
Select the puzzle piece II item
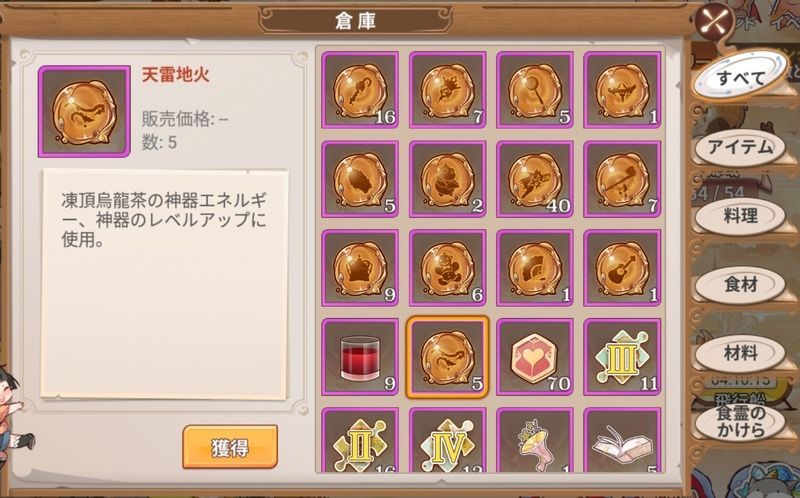360,440
